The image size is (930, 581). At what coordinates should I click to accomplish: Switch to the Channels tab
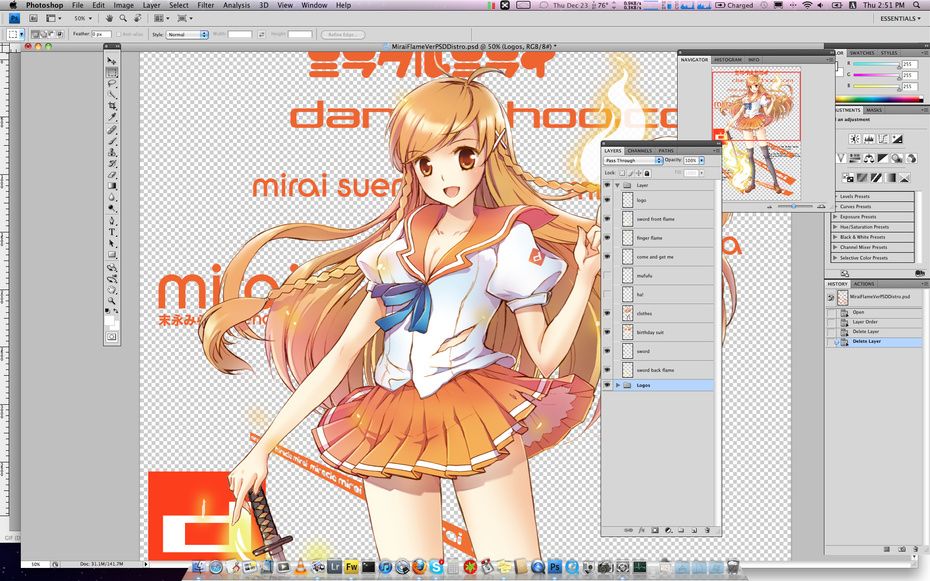coord(639,150)
